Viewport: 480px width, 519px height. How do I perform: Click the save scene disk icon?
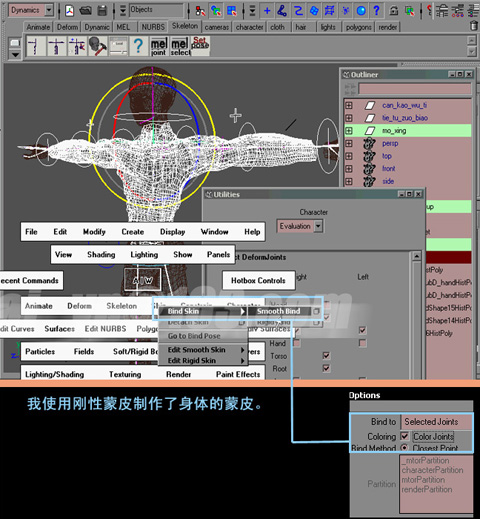[102, 11]
